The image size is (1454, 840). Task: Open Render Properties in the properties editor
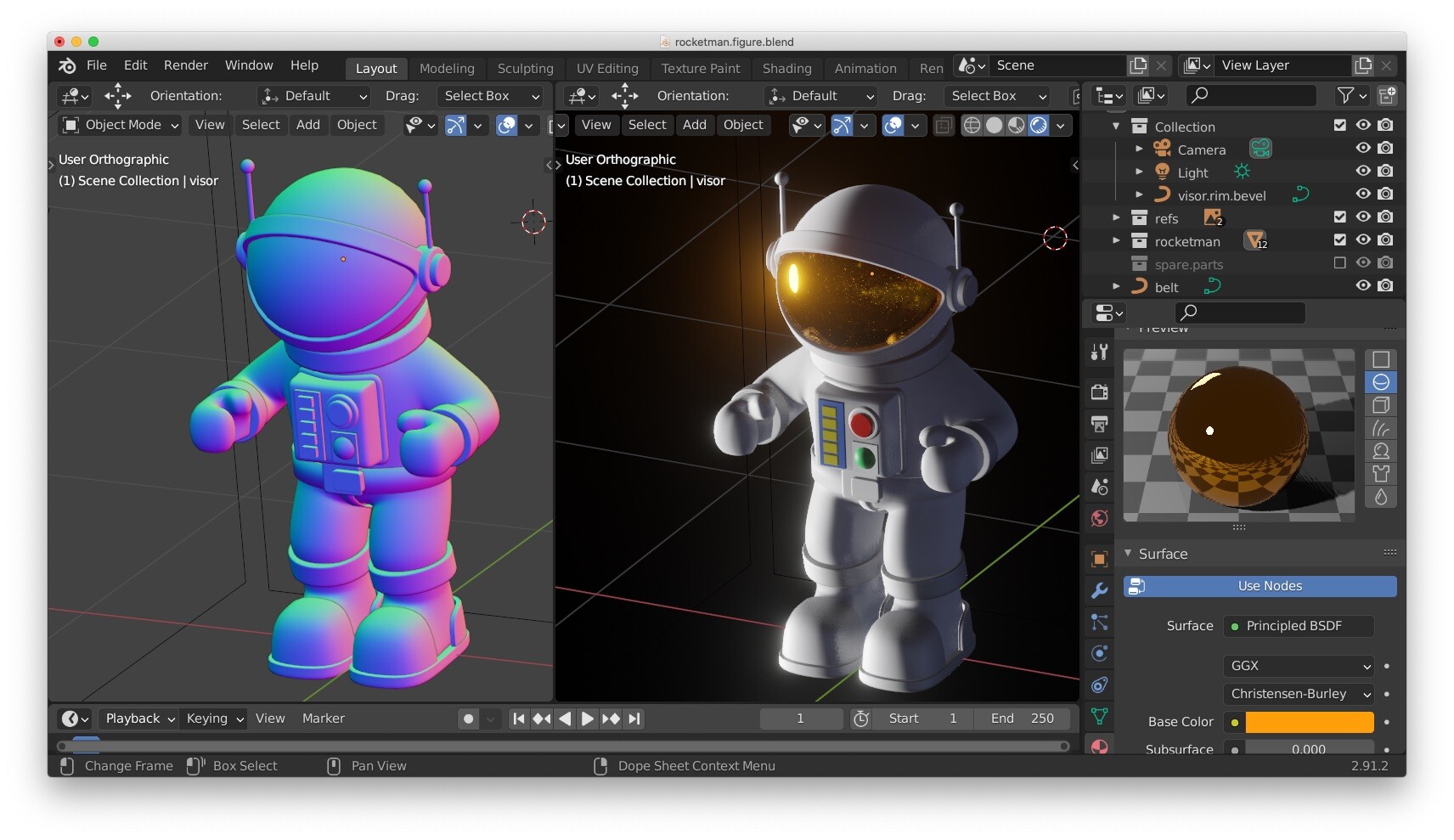click(x=1099, y=392)
